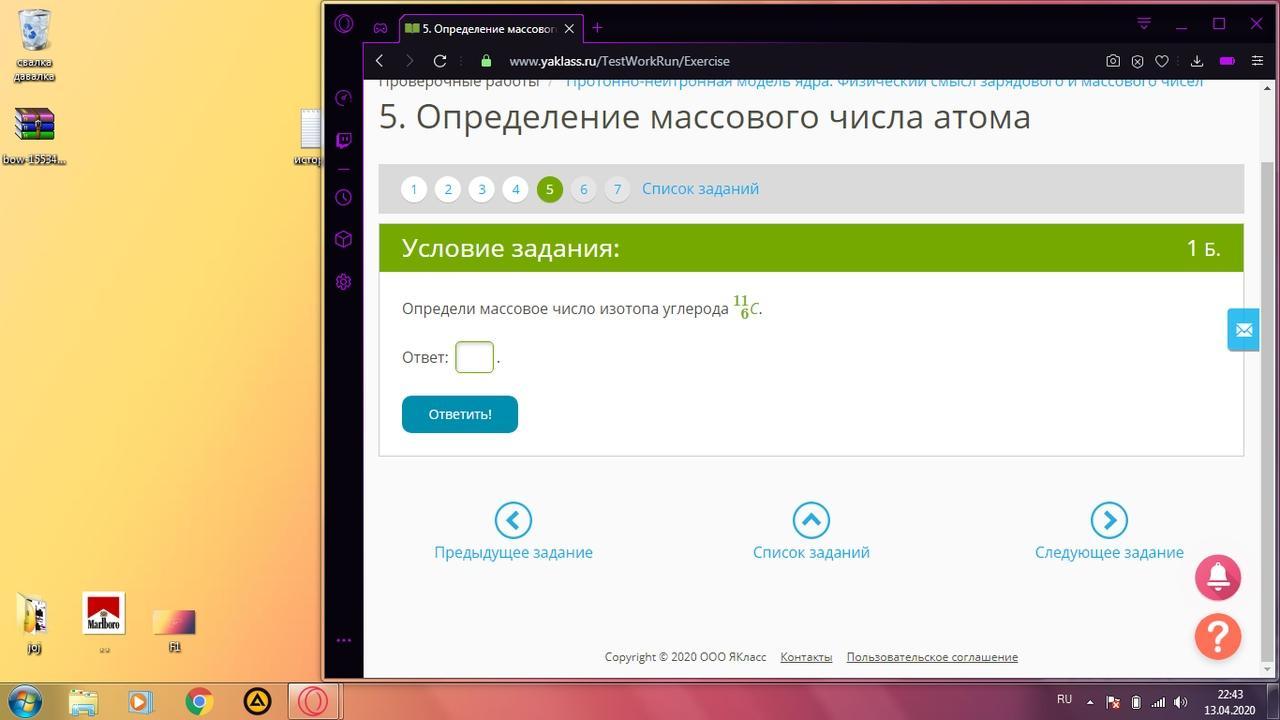Image resolution: width=1280 pixels, height=720 pixels.
Task: Go to exercise number 3
Action: pyautogui.click(x=482, y=189)
